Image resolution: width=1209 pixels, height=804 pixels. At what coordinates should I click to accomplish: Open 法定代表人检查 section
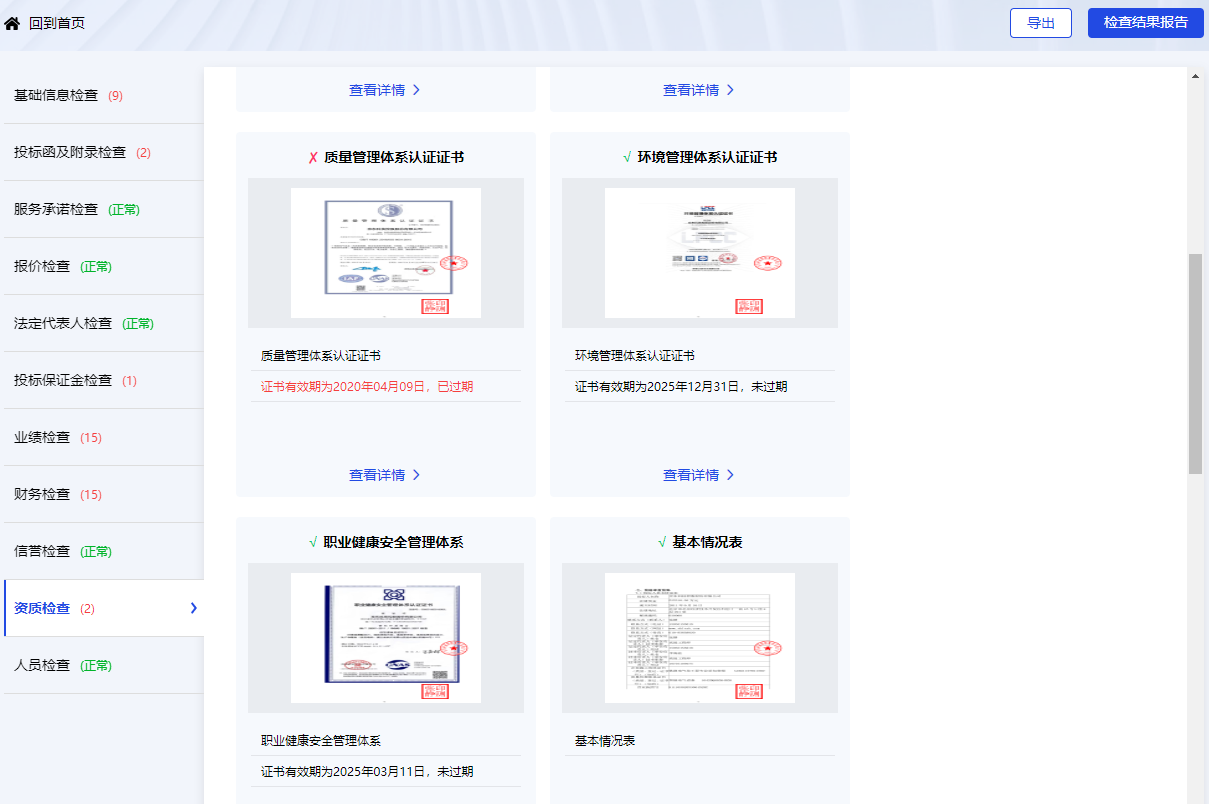click(102, 323)
